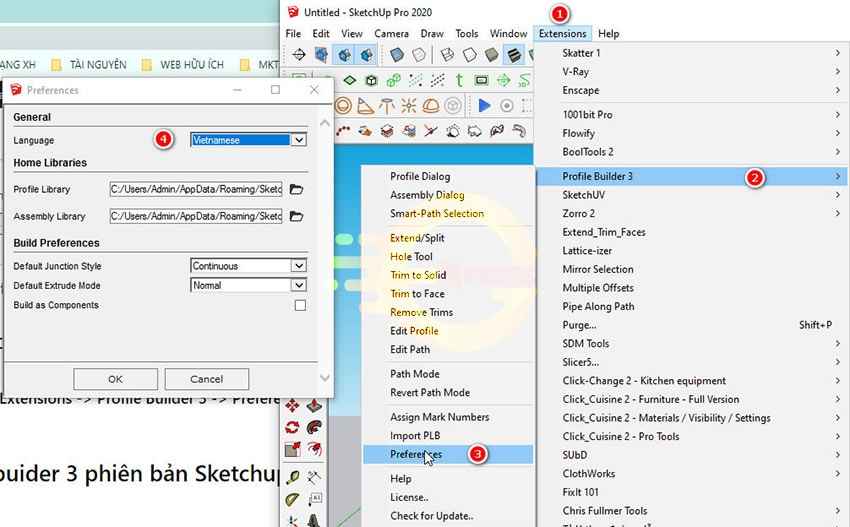Select the Follow Me tool icon
The height and width of the screenshot is (527, 850).
314,427
